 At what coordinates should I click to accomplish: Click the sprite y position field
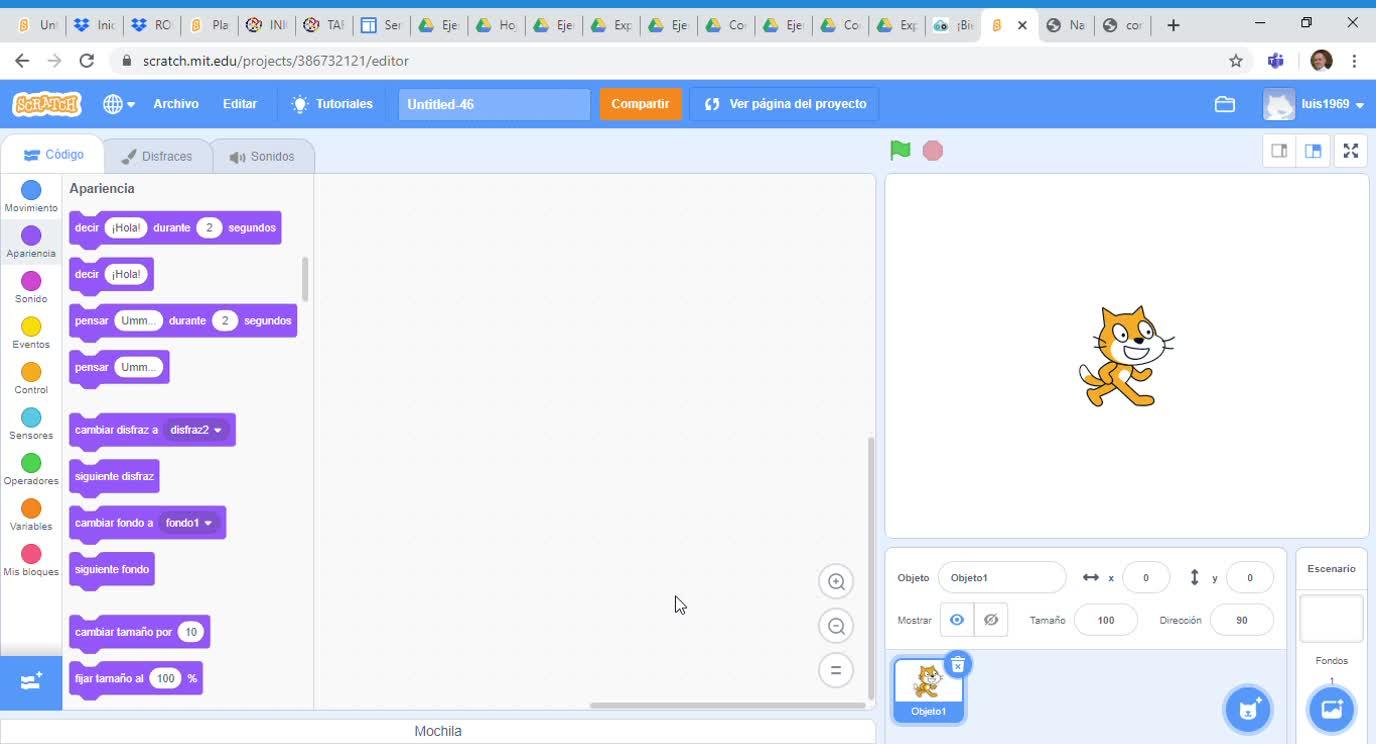point(1249,578)
